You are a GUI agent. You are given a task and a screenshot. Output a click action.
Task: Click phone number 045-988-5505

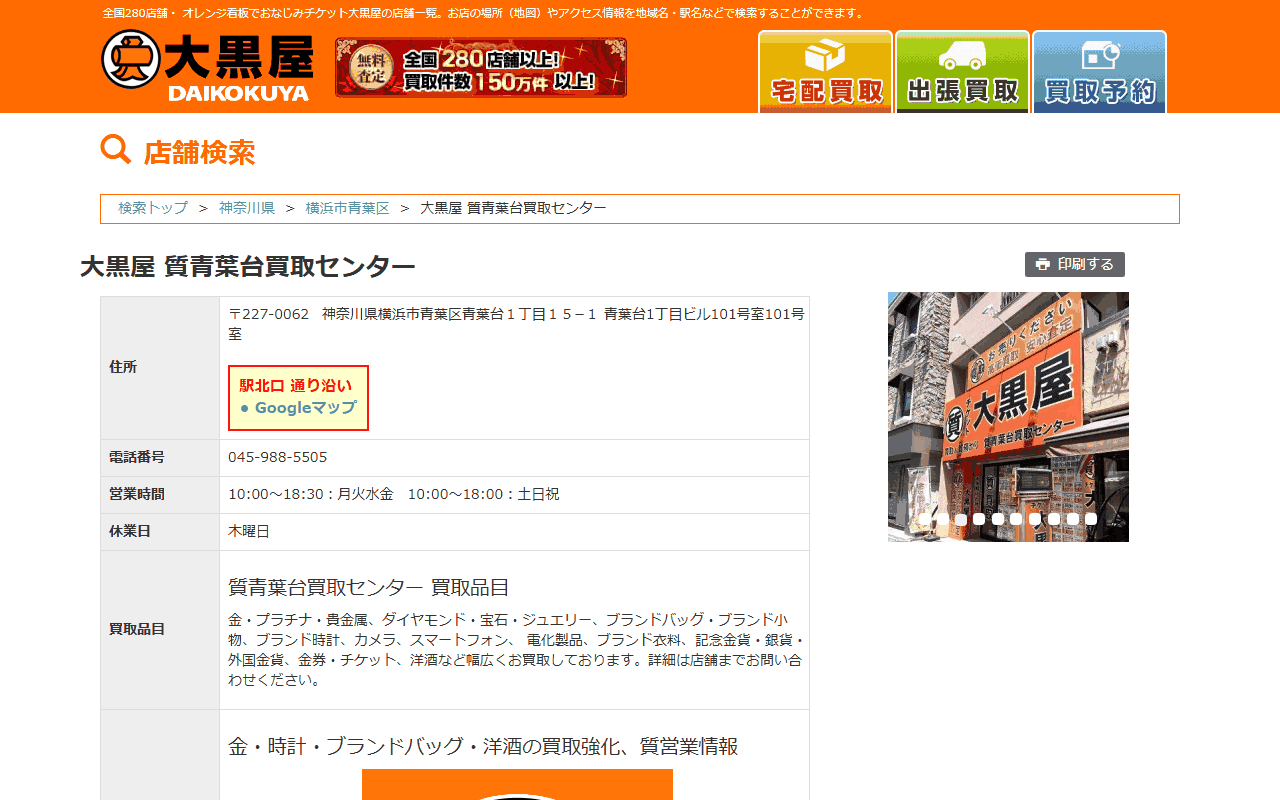click(278, 457)
